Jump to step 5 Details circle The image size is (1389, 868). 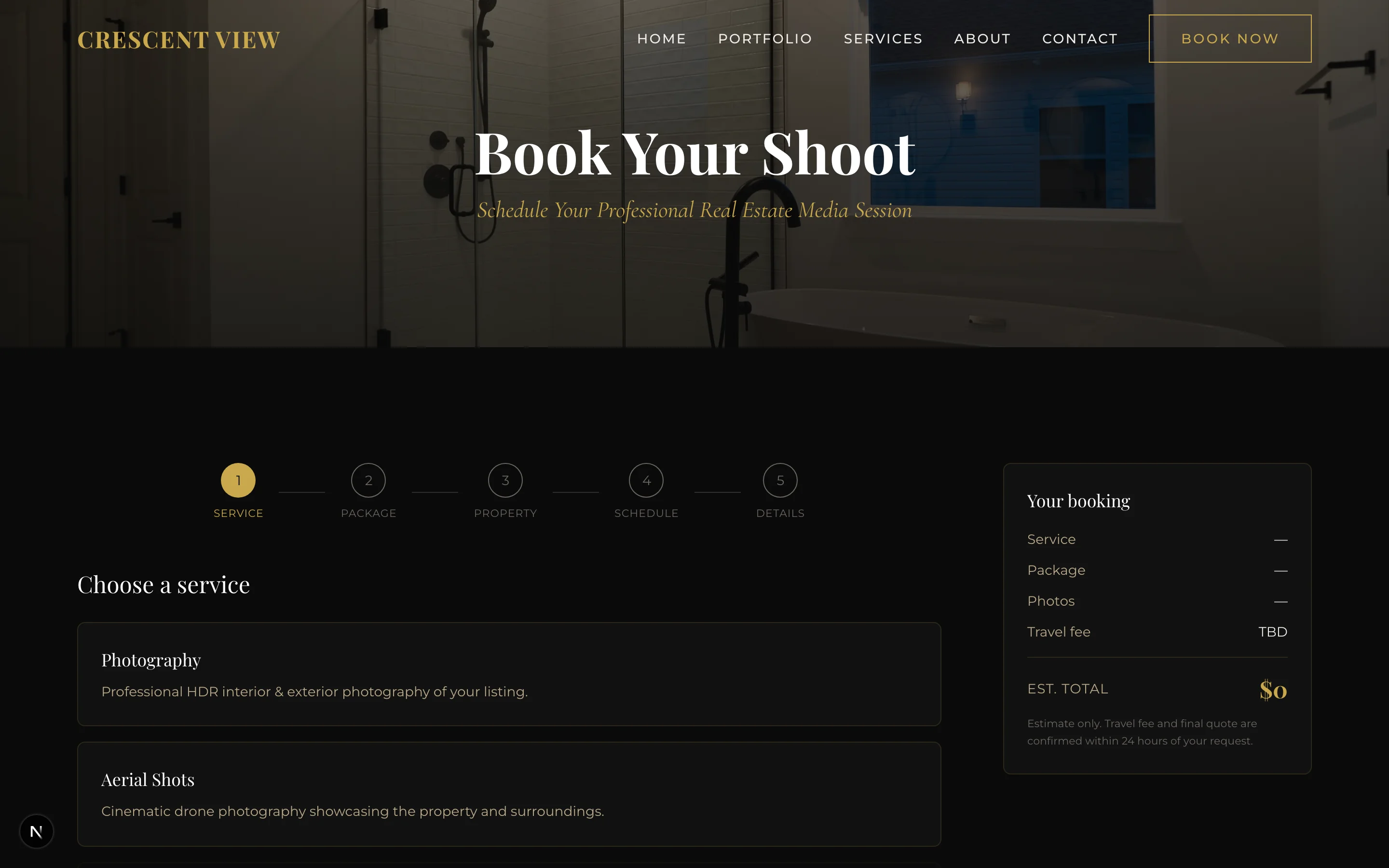pyautogui.click(x=780, y=480)
